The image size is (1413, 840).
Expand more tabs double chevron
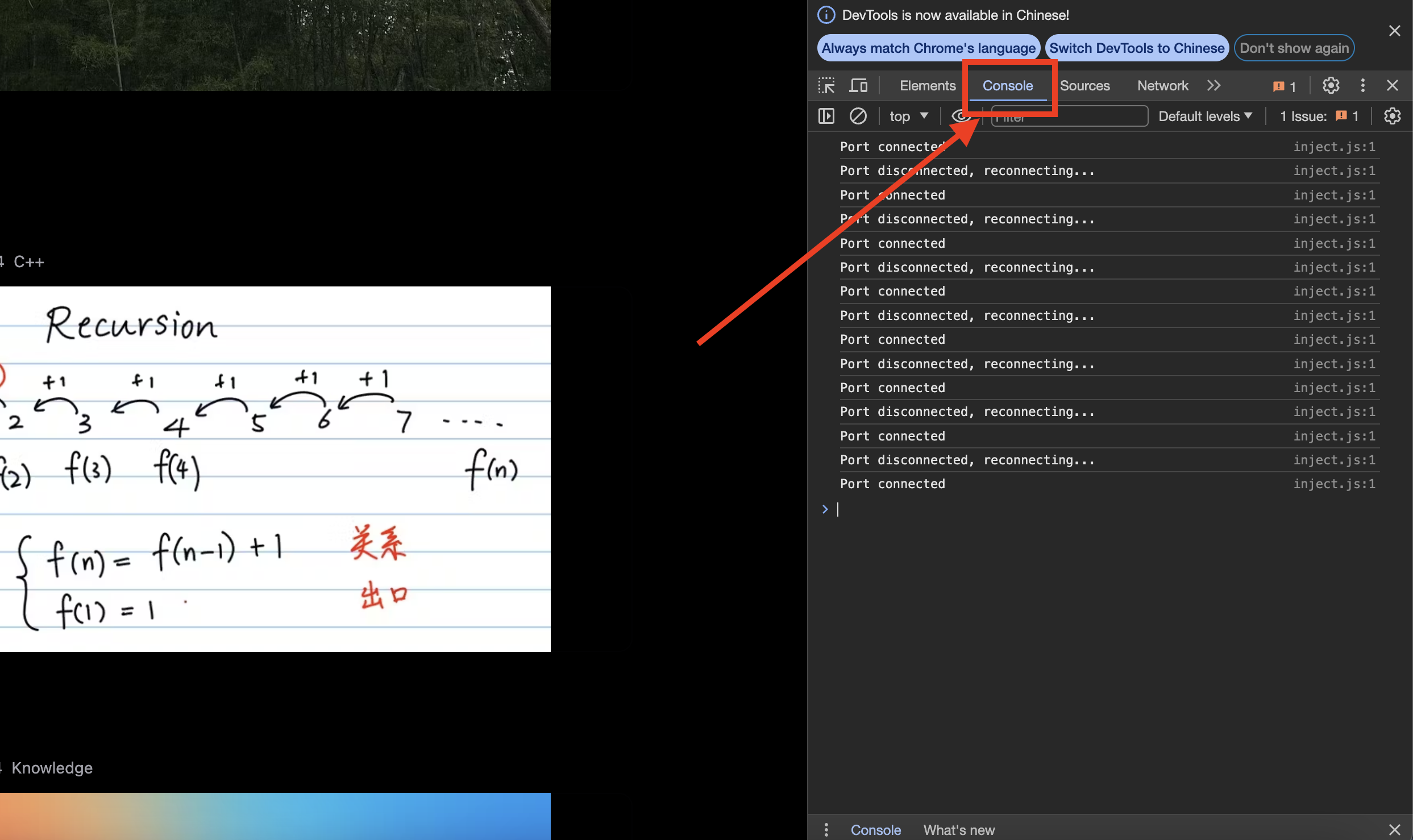(1213, 86)
